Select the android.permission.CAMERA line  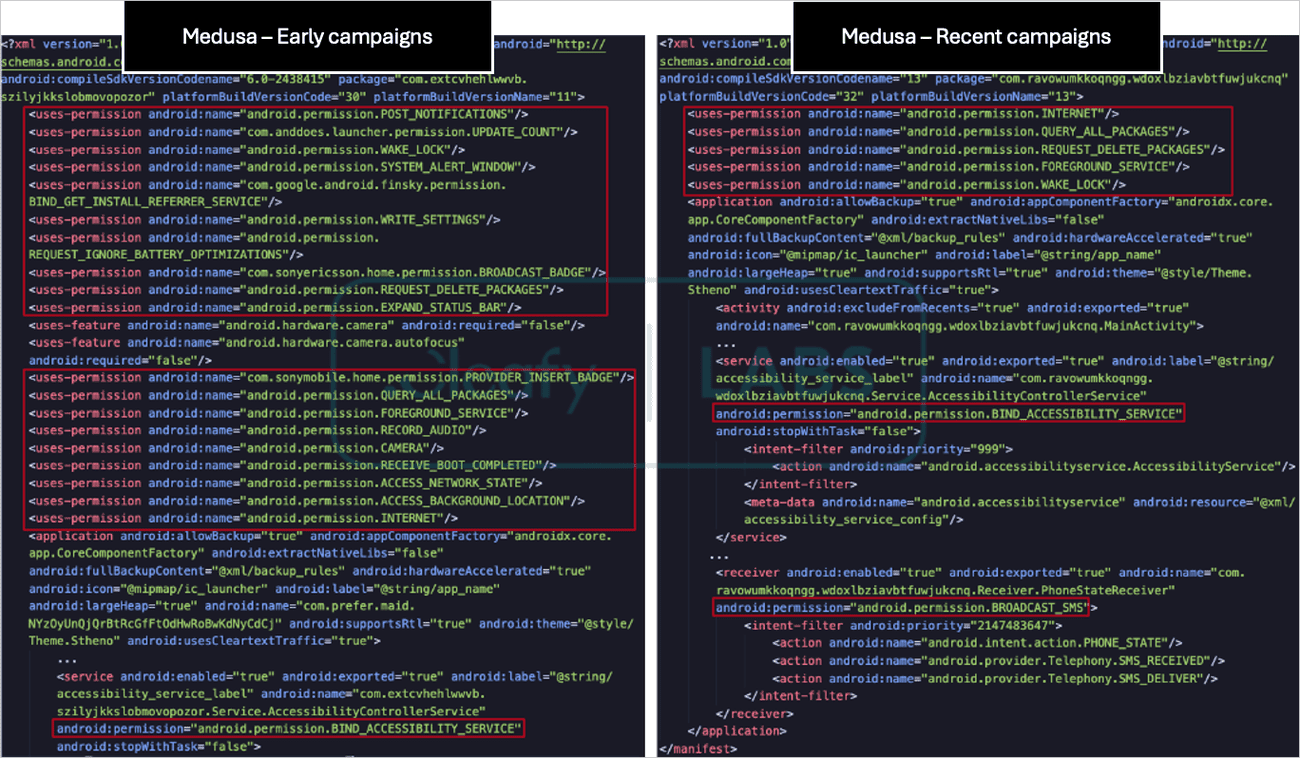236,448
